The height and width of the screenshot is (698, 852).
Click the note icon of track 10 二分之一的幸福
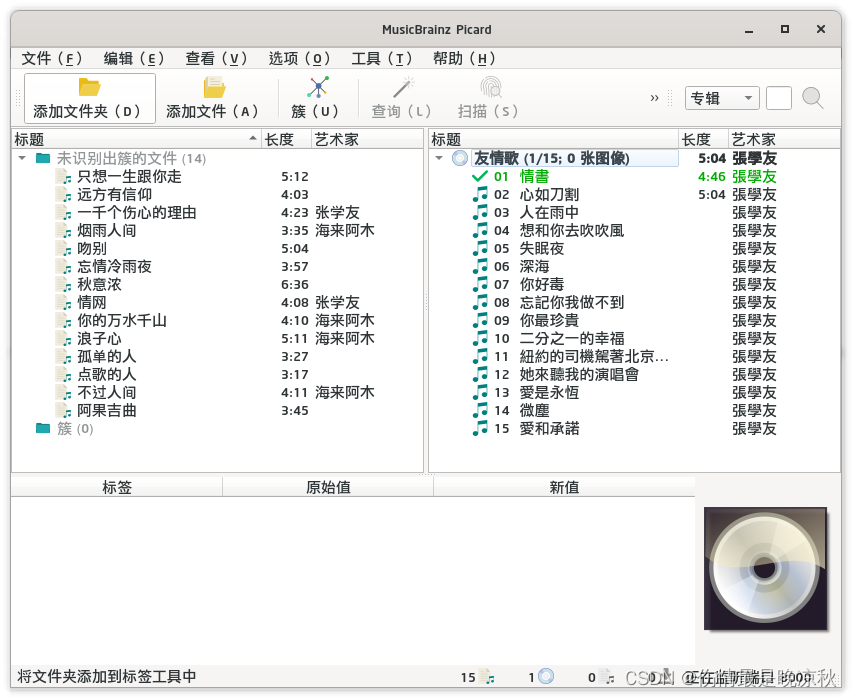(480, 338)
